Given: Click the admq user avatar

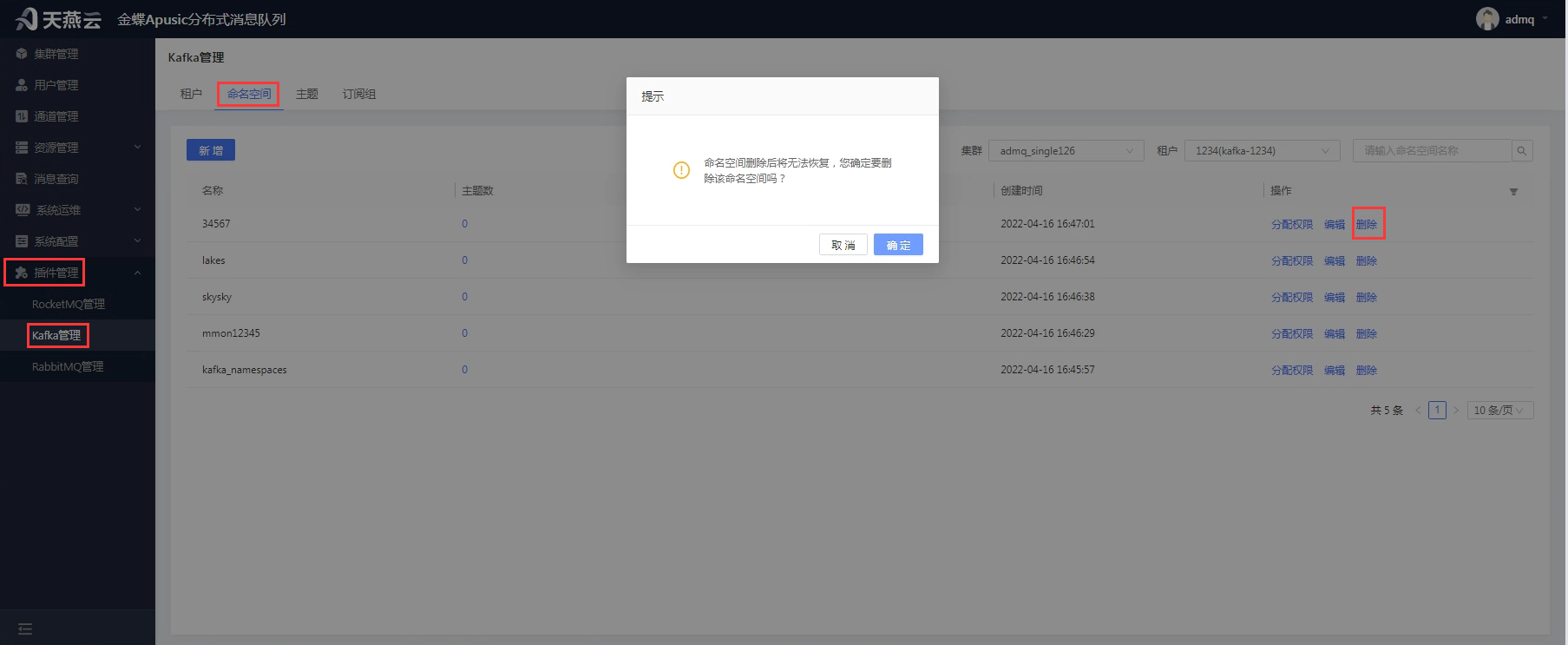Looking at the screenshot, I should 1487,19.
